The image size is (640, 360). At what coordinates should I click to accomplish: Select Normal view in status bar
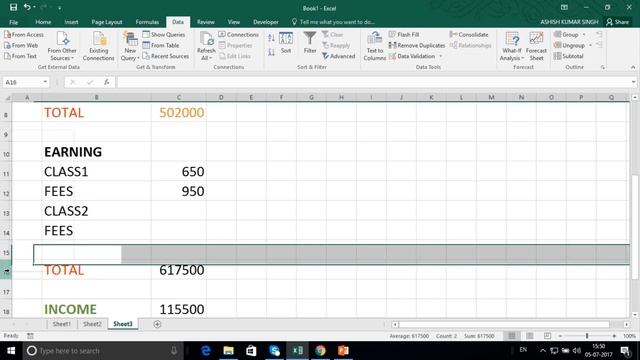click(x=511, y=336)
